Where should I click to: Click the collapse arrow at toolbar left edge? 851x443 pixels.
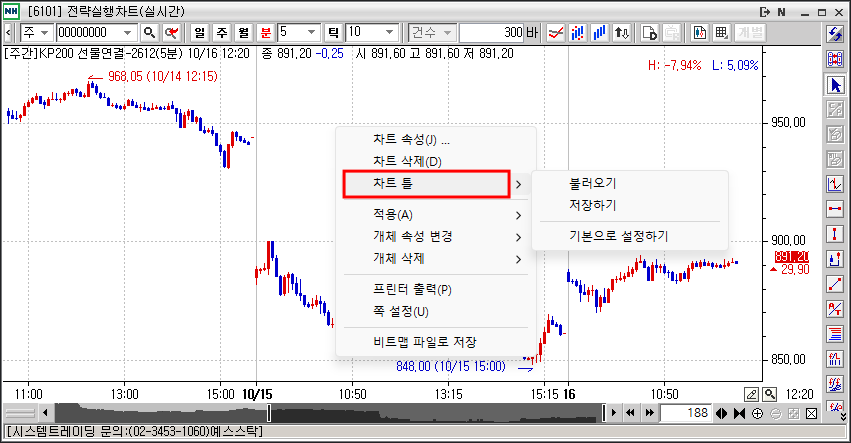(8, 33)
